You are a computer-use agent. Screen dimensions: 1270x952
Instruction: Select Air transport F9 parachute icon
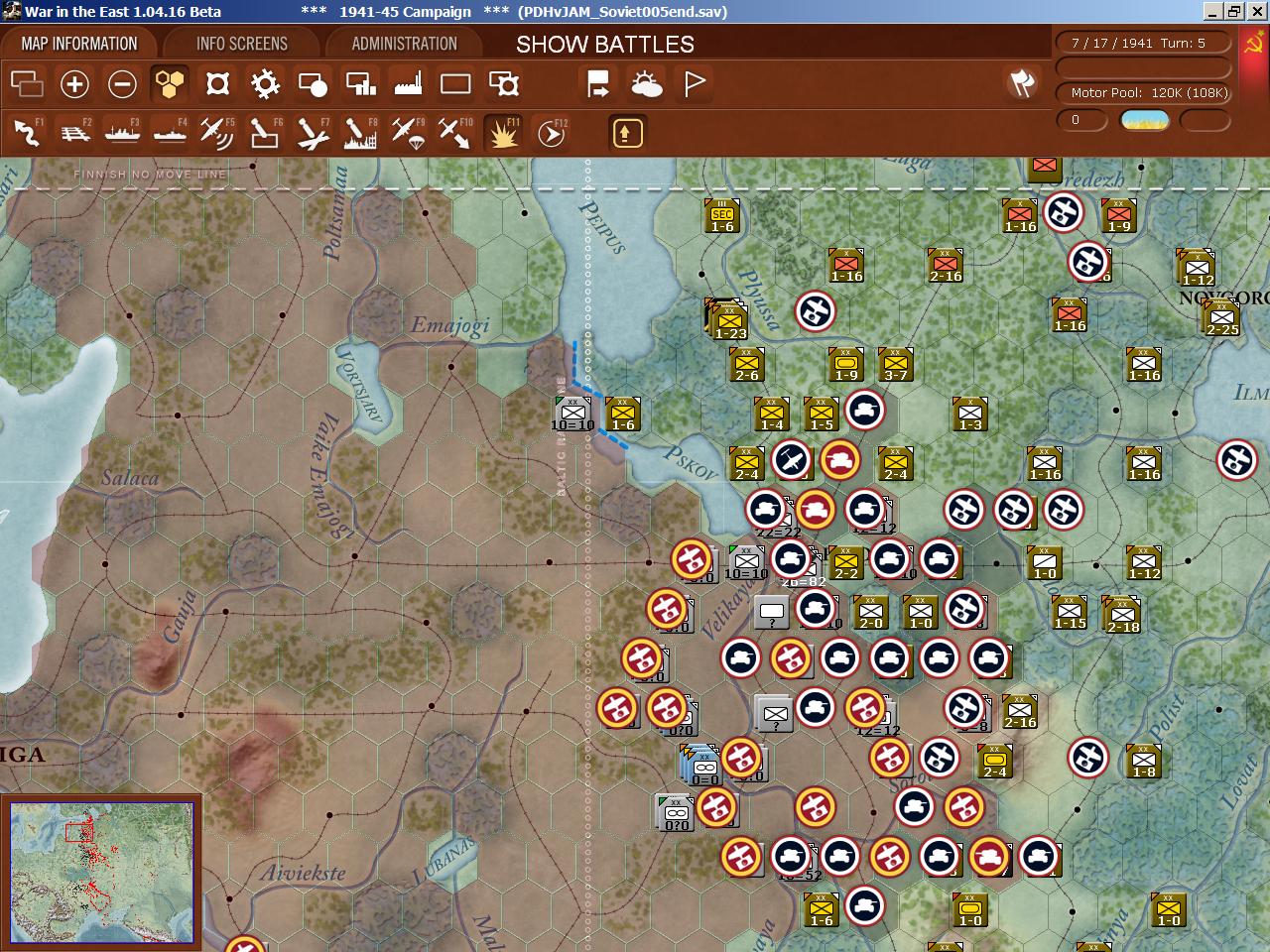click(408, 132)
